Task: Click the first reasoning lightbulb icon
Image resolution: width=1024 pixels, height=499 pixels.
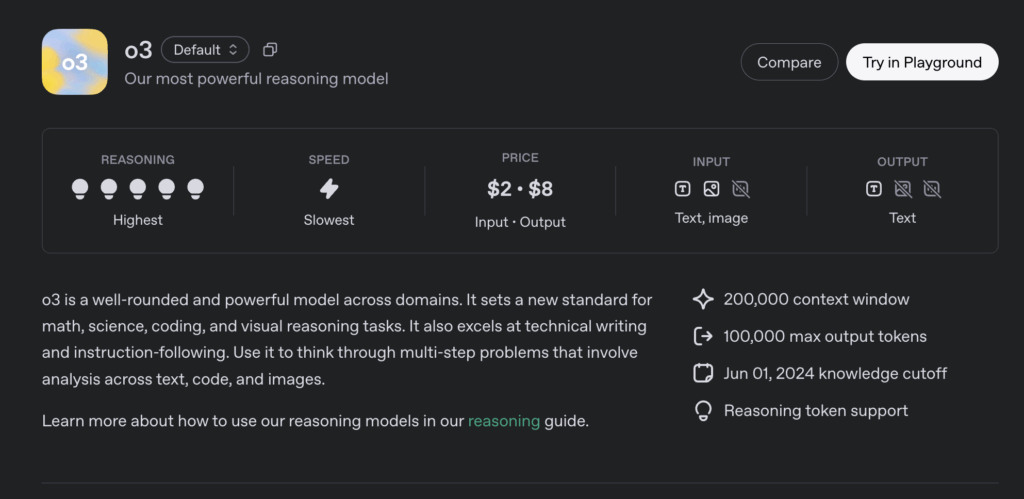Action: [80, 189]
